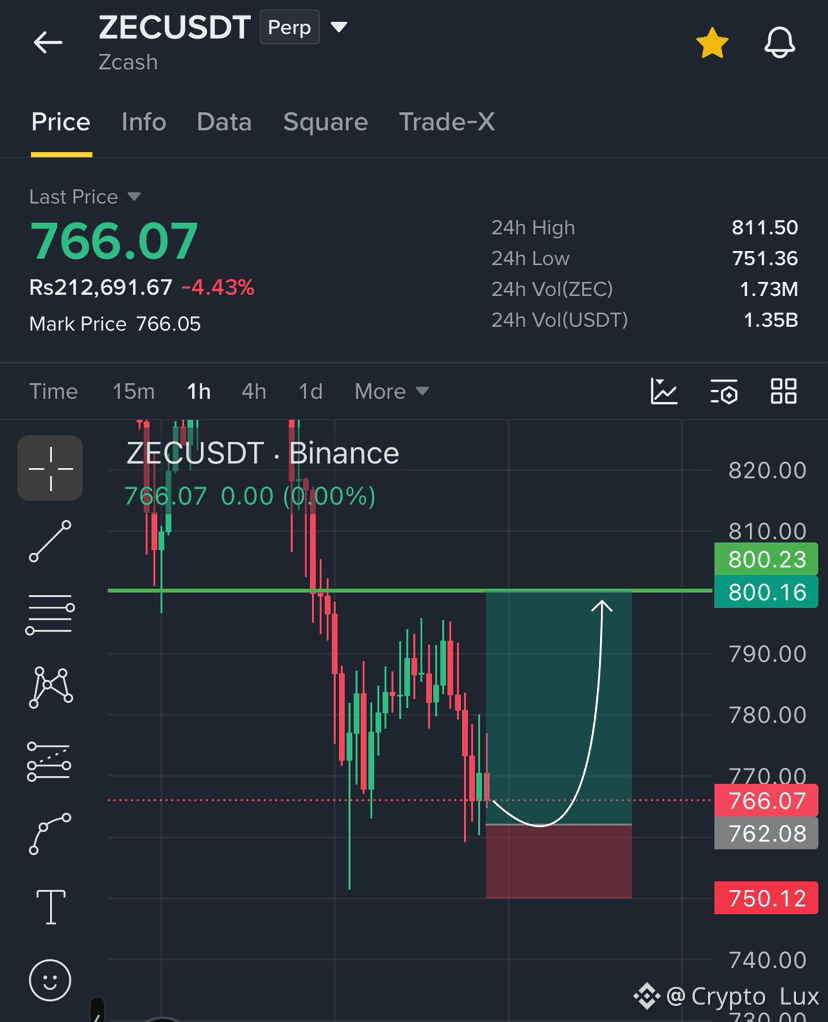Select the trend line drawing tool

[x=50, y=541]
